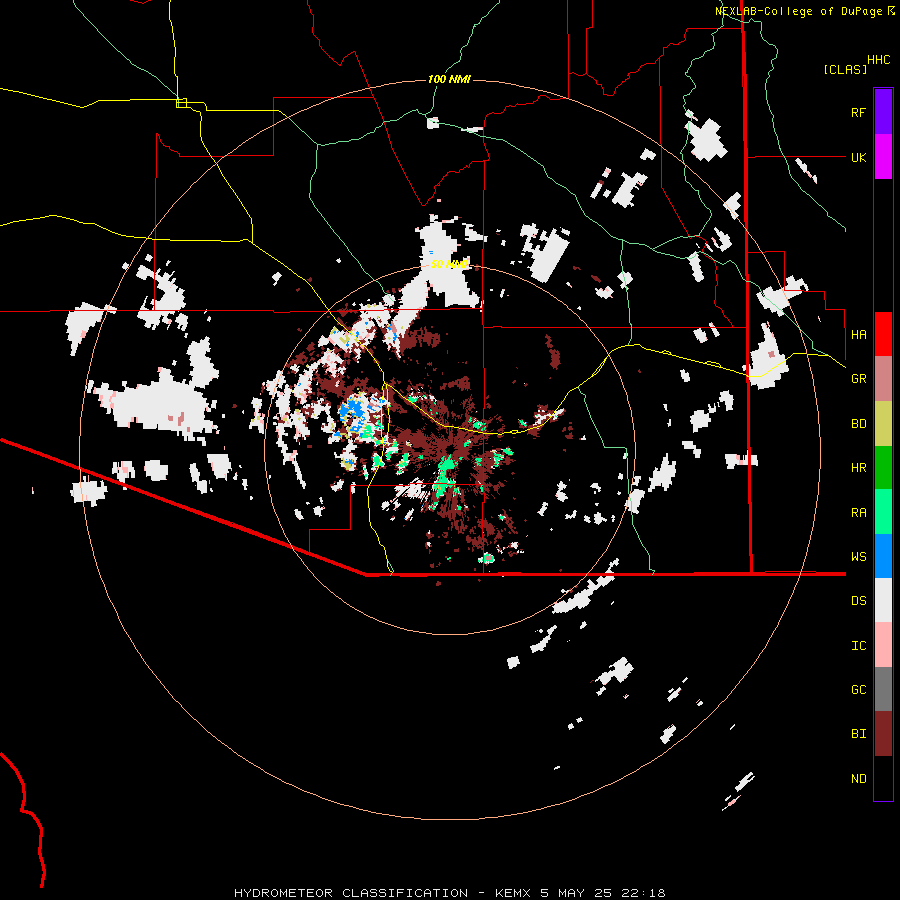Click the GR legend label
The image size is (900, 900).
coord(858,379)
